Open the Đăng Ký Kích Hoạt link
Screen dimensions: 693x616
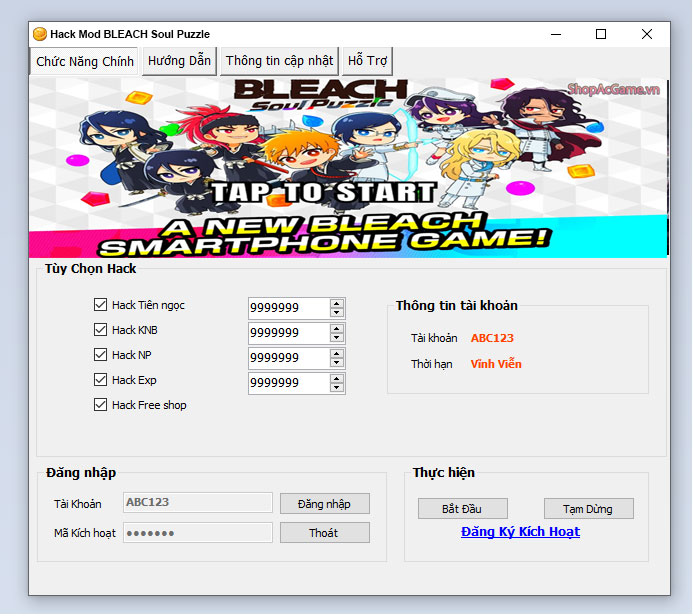(x=520, y=532)
